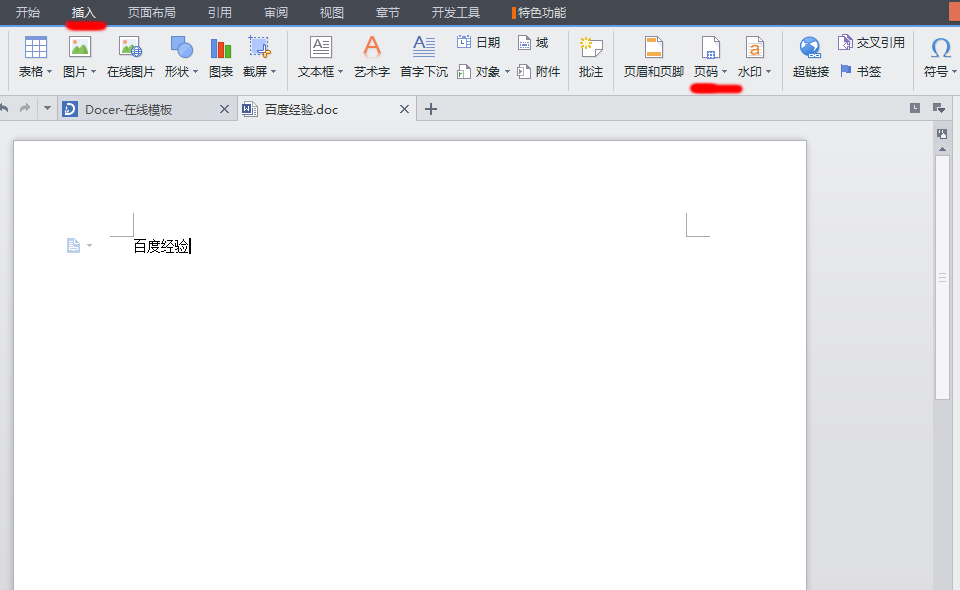Insert a chart using the 图表 icon

pos(220,48)
